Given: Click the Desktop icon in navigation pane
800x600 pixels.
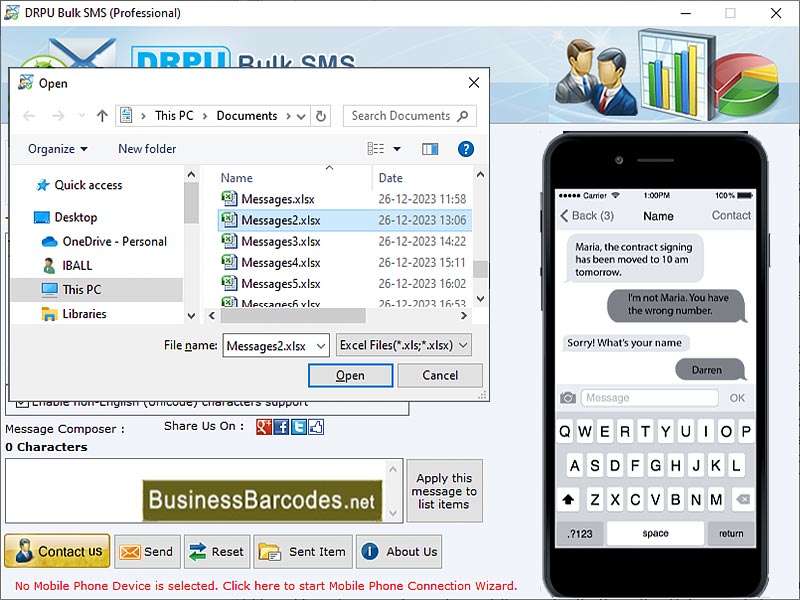Looking at the screenshot, I should pyautogui.click(x=41, y=217).
